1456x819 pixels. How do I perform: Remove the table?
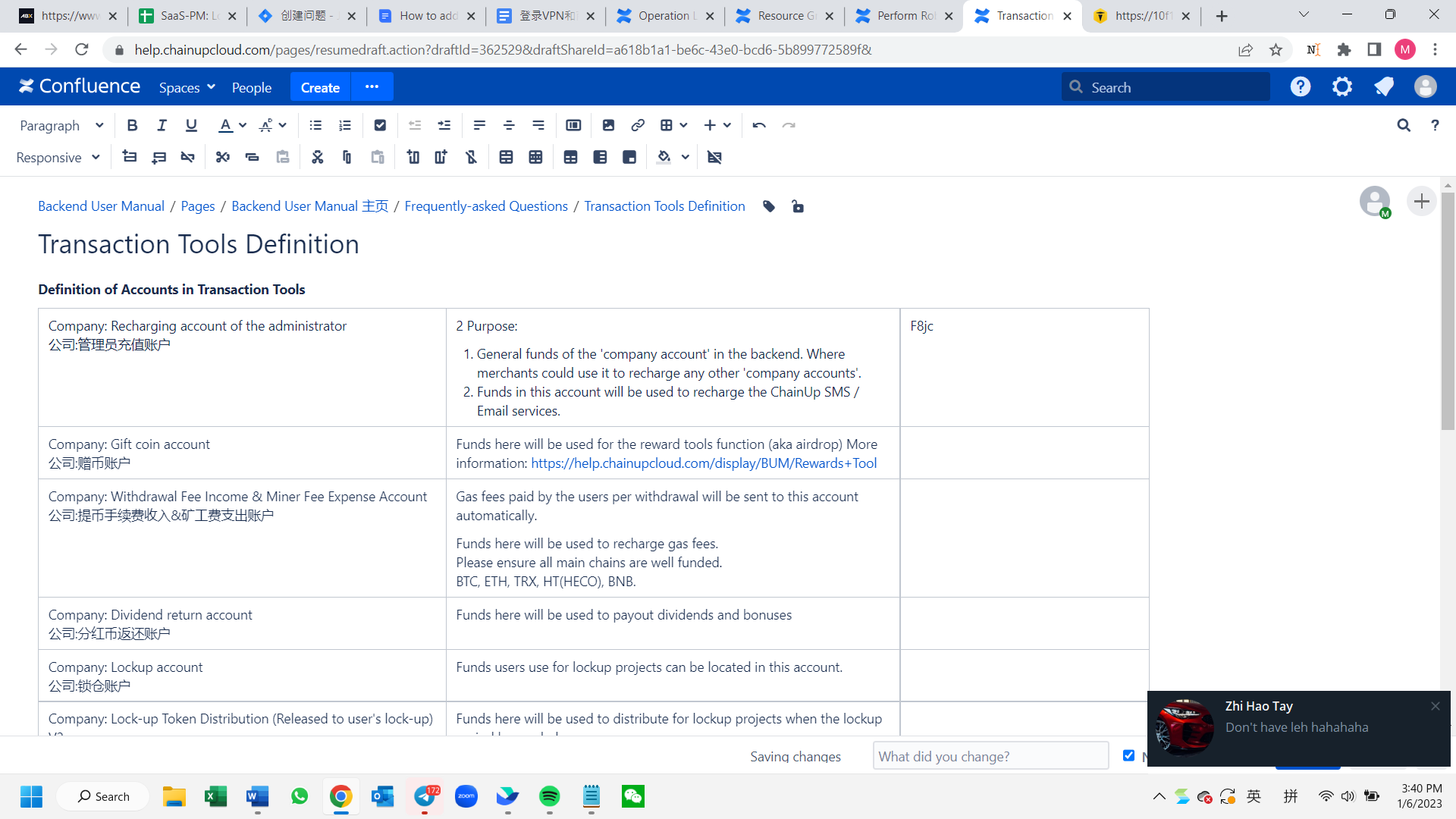[714, 157]
